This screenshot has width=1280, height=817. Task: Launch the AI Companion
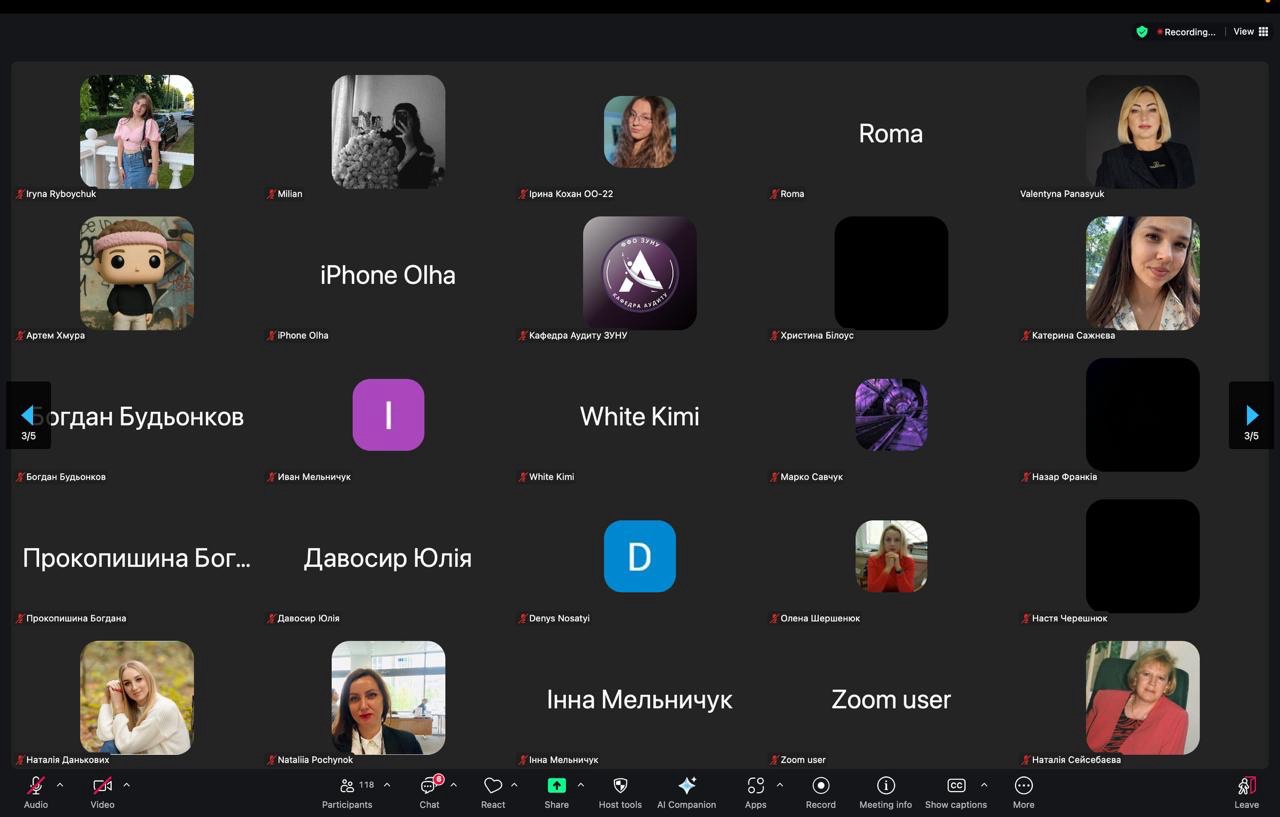pyautogui.click(x=686, y=786)
